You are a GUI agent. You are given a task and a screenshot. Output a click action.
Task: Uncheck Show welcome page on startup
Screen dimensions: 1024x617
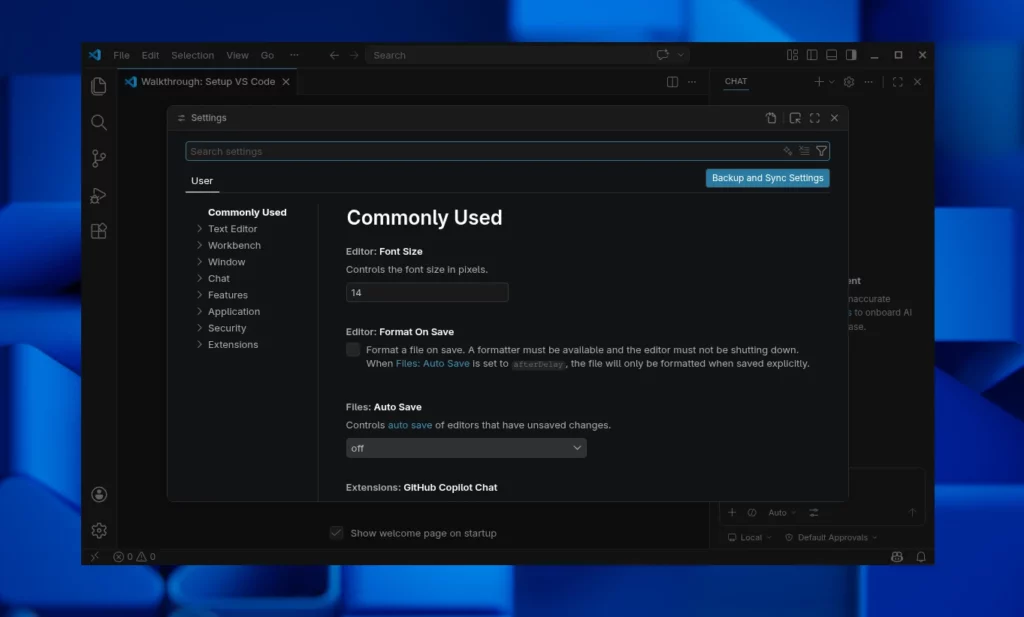pos(337,533)
